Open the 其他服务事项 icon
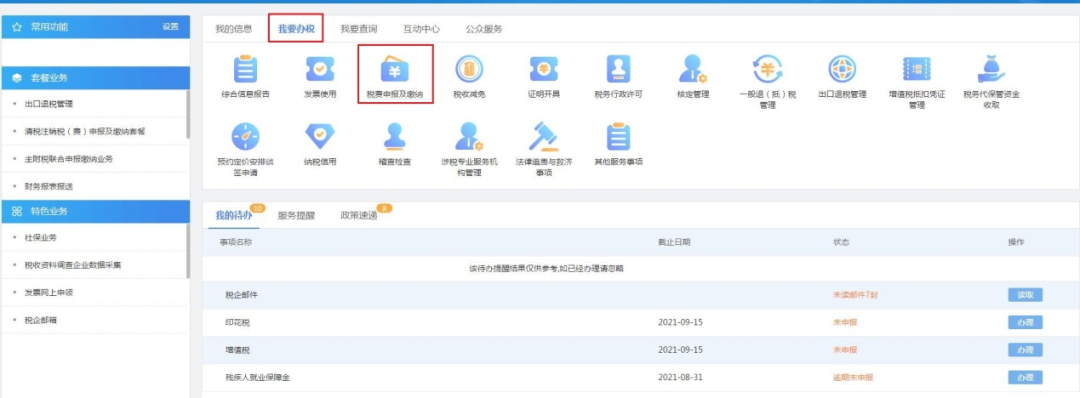Viewport: 1080px width, 398px height. click(x=618, y=137)
